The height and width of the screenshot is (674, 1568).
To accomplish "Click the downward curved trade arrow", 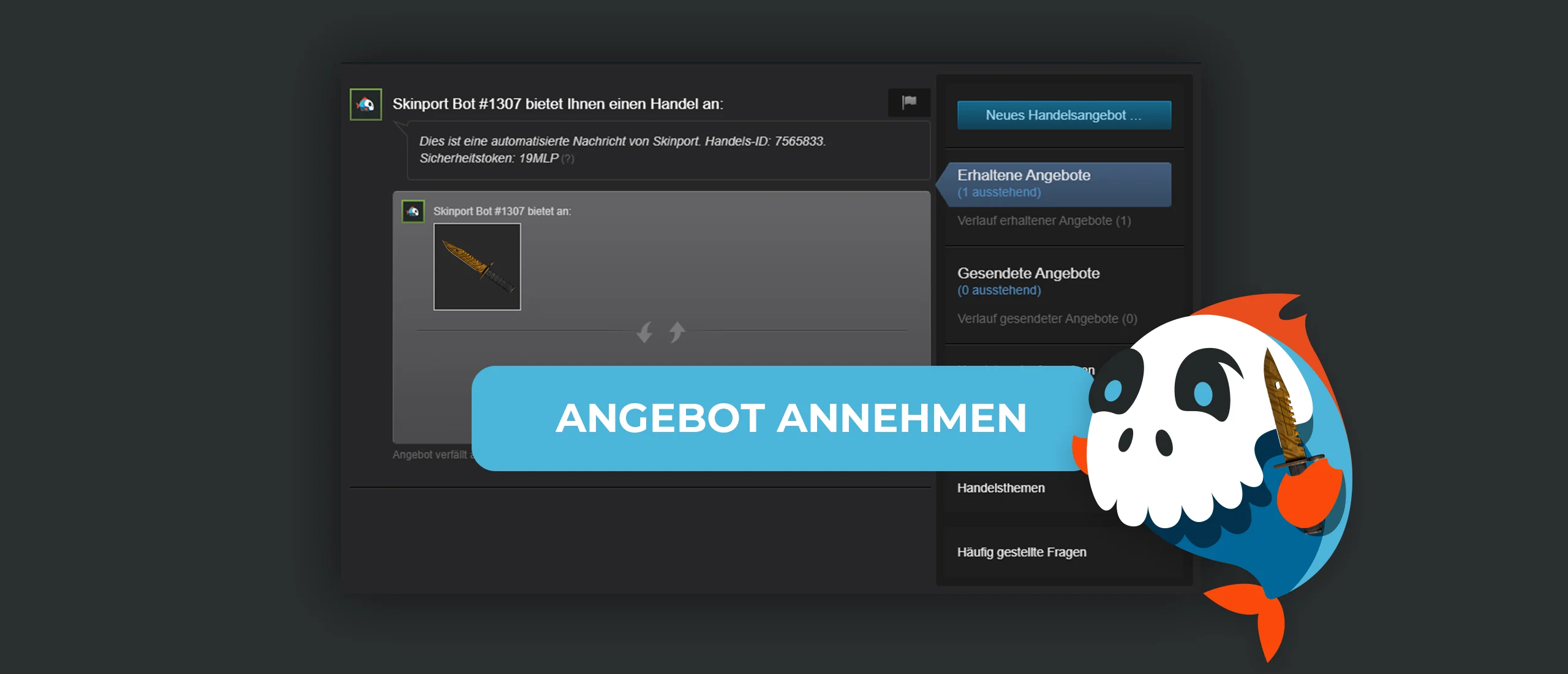I will tap(644, 333).
